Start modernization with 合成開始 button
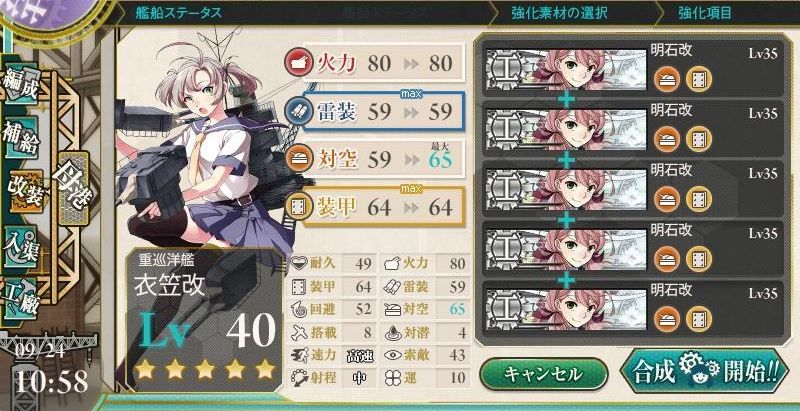Image resolution: width=800 pixels, height=411 pixels. tap(704, 374)
